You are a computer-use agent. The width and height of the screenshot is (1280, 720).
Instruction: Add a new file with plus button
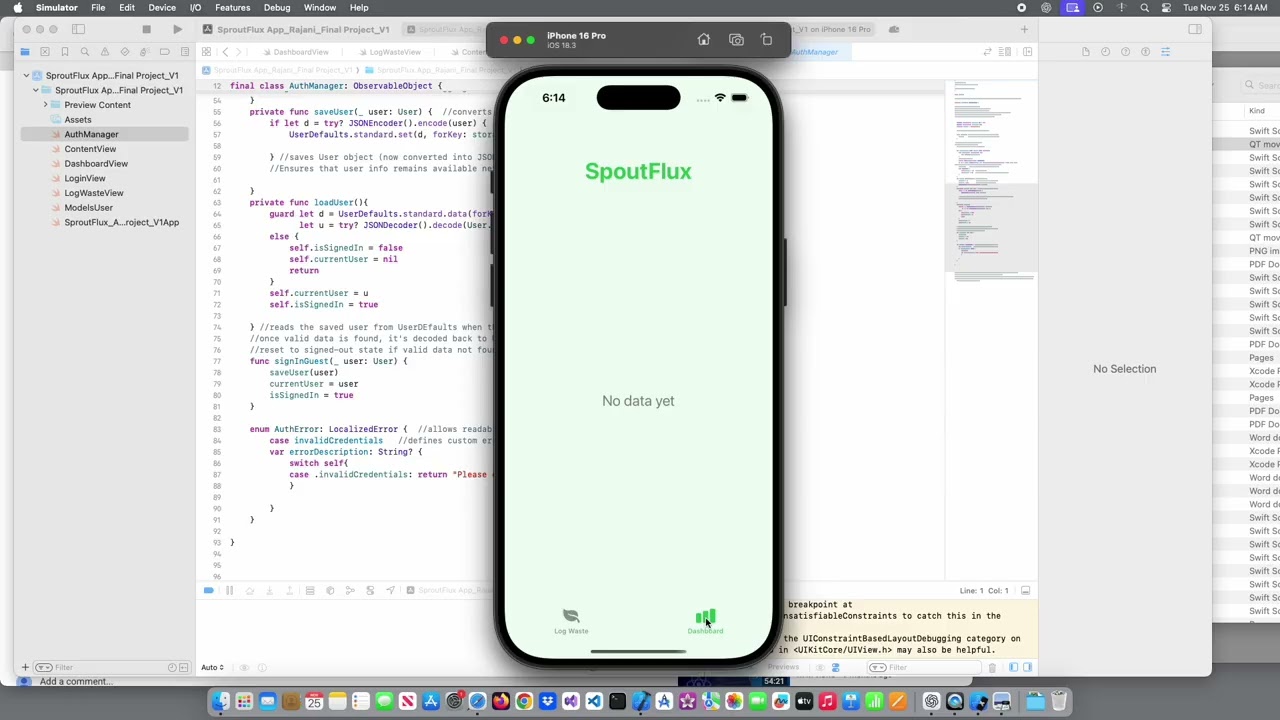tap(25, 667)
